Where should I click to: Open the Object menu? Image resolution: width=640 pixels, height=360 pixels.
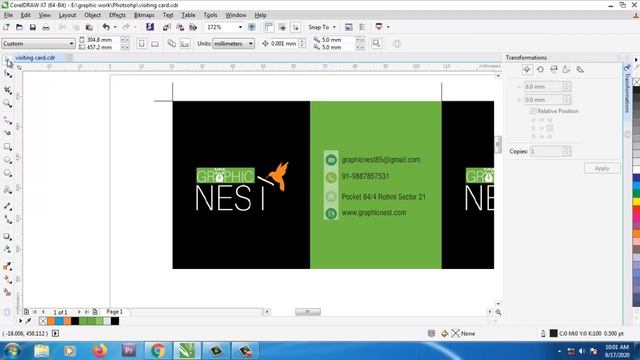coord(93,15)
